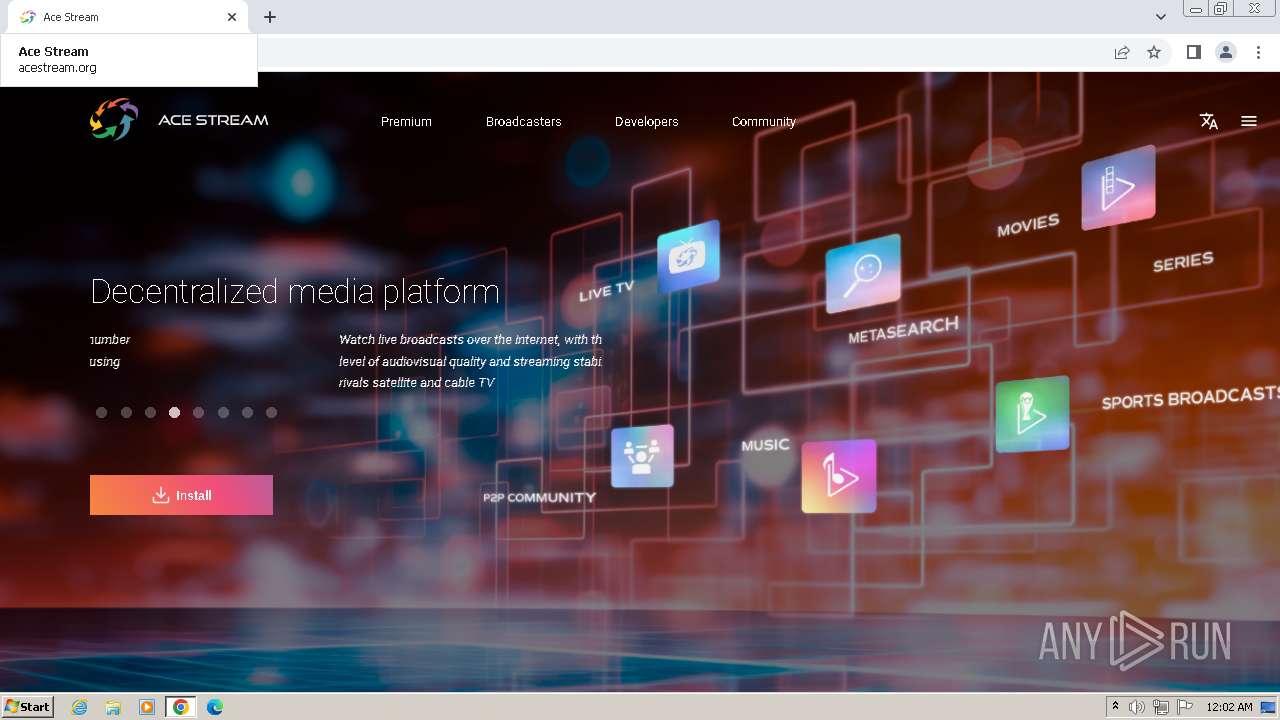1280x720 pixels.
Task: Click the taskbar clock showing 12:02 AM
Action: coord(1229,707)
